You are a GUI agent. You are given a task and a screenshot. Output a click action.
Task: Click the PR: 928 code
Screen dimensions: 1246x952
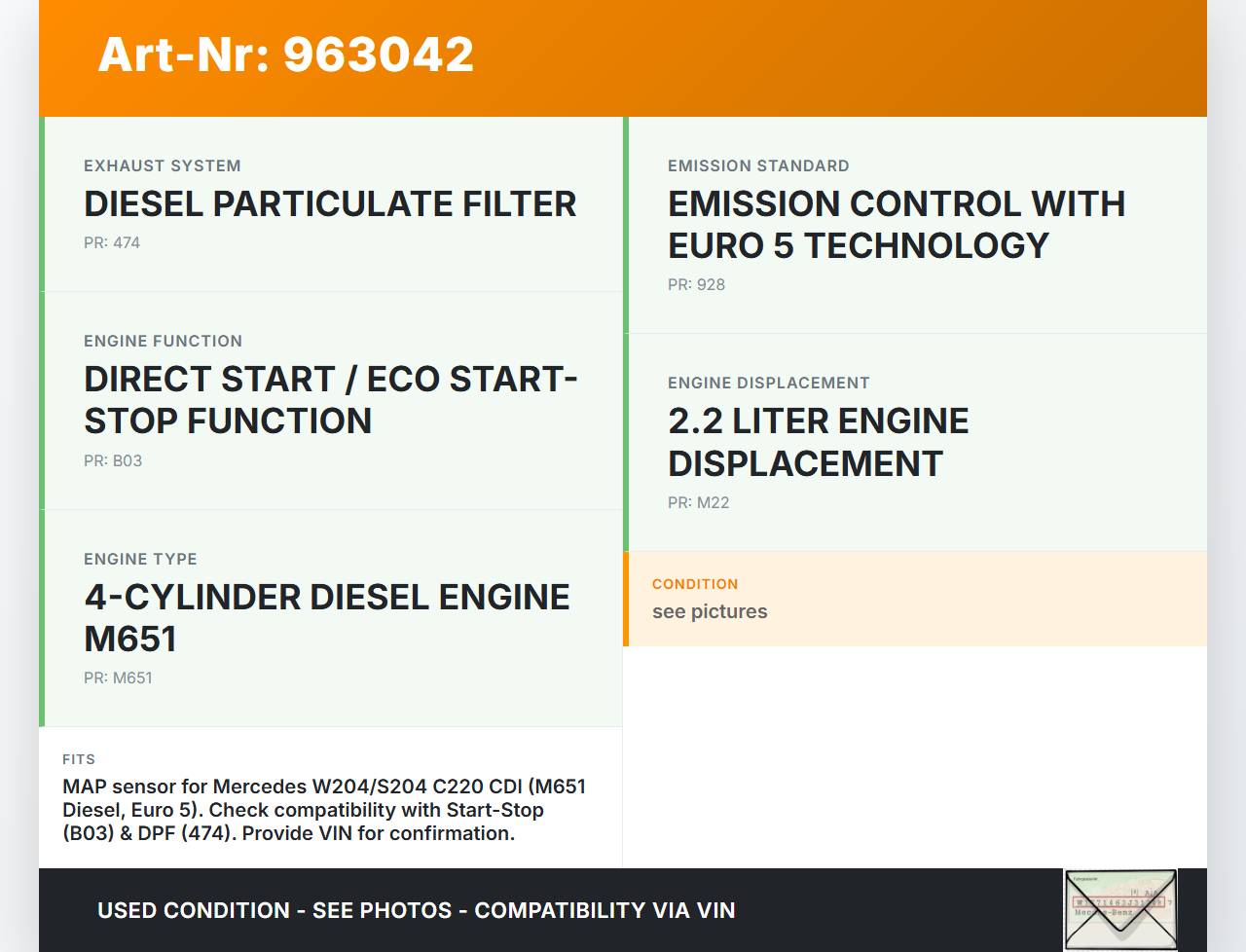click(x=696, y=285)
